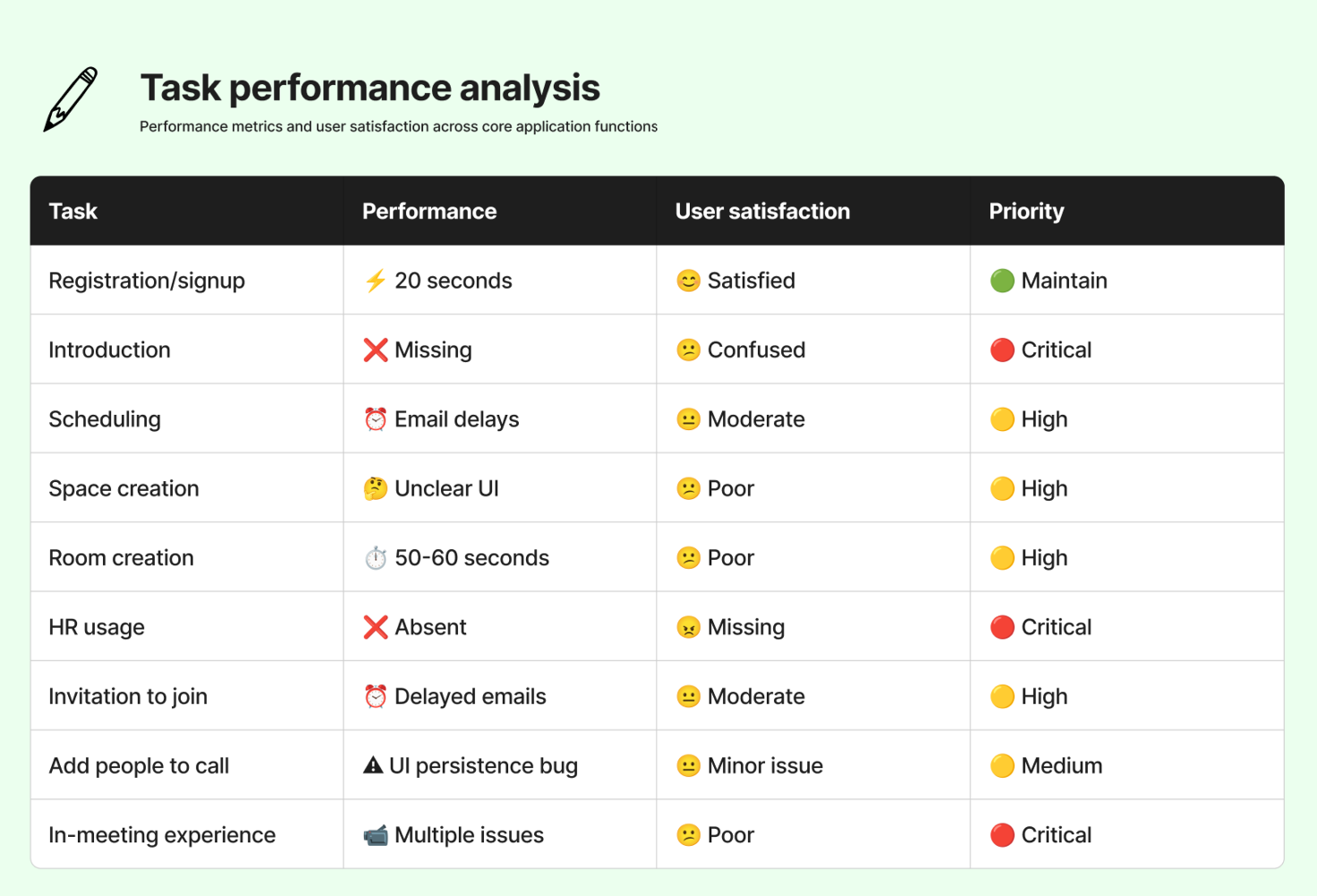The width and height of the screenshot is (1317, 896).
Task: Click the yellow circle next to Medium
Action: click(1002, 765)
